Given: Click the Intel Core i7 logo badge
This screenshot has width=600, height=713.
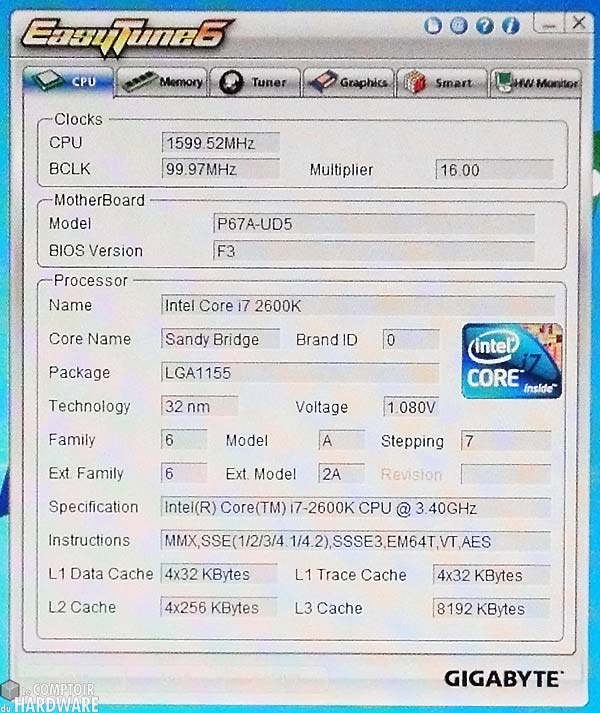Looking at the screenshot, I should [511, 361].
